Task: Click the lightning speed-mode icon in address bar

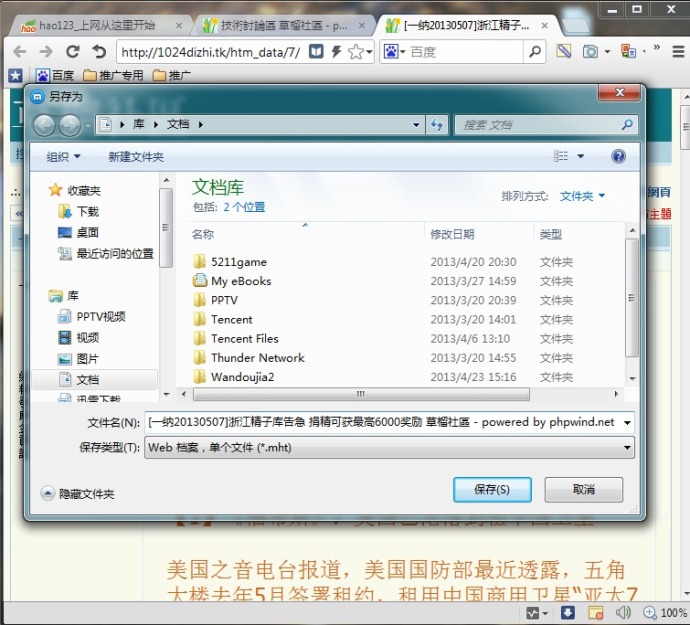Action: click(336, 52)
